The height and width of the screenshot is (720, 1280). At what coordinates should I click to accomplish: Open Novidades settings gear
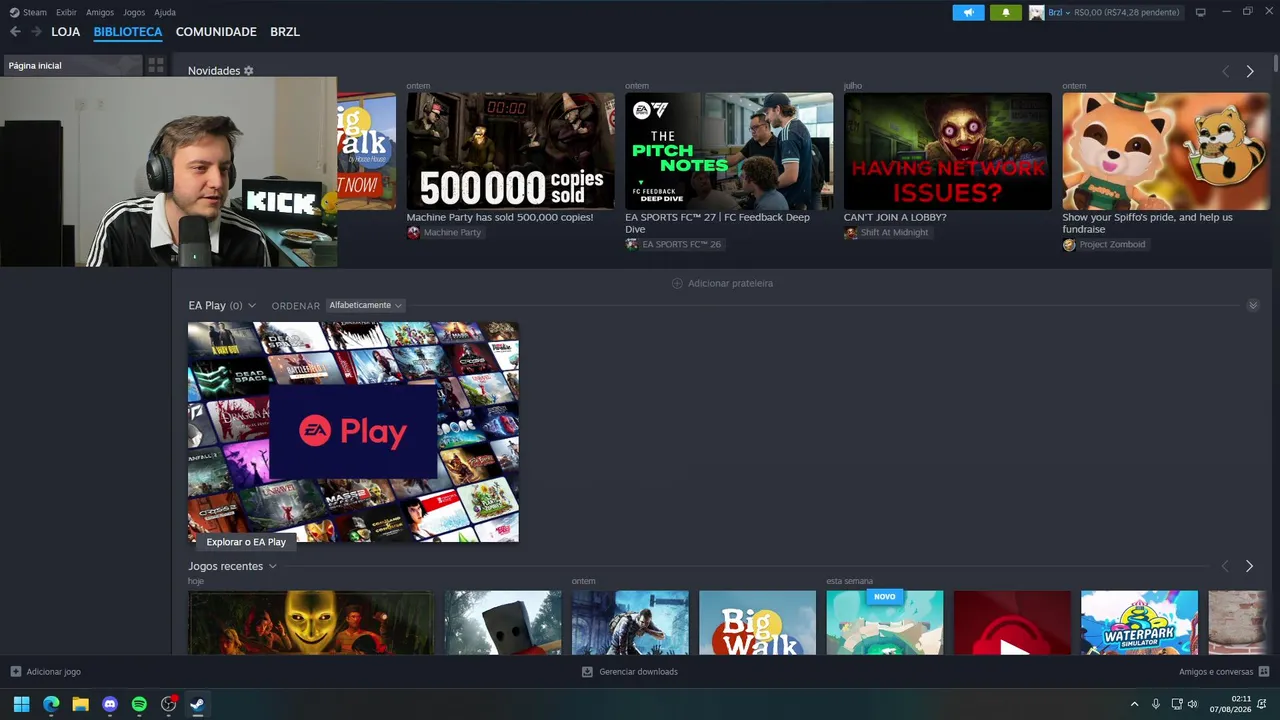pos(249,71)
